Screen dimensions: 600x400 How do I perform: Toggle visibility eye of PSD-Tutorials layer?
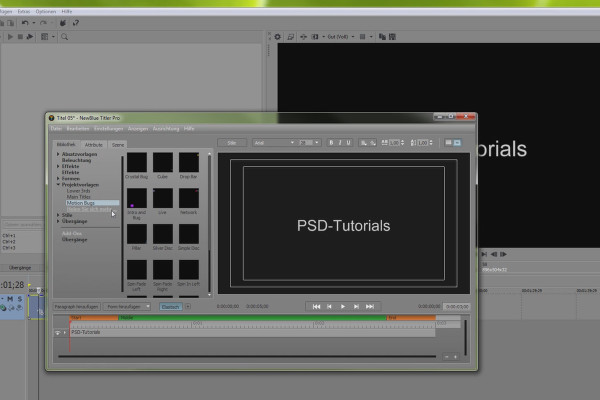point(57,333)
